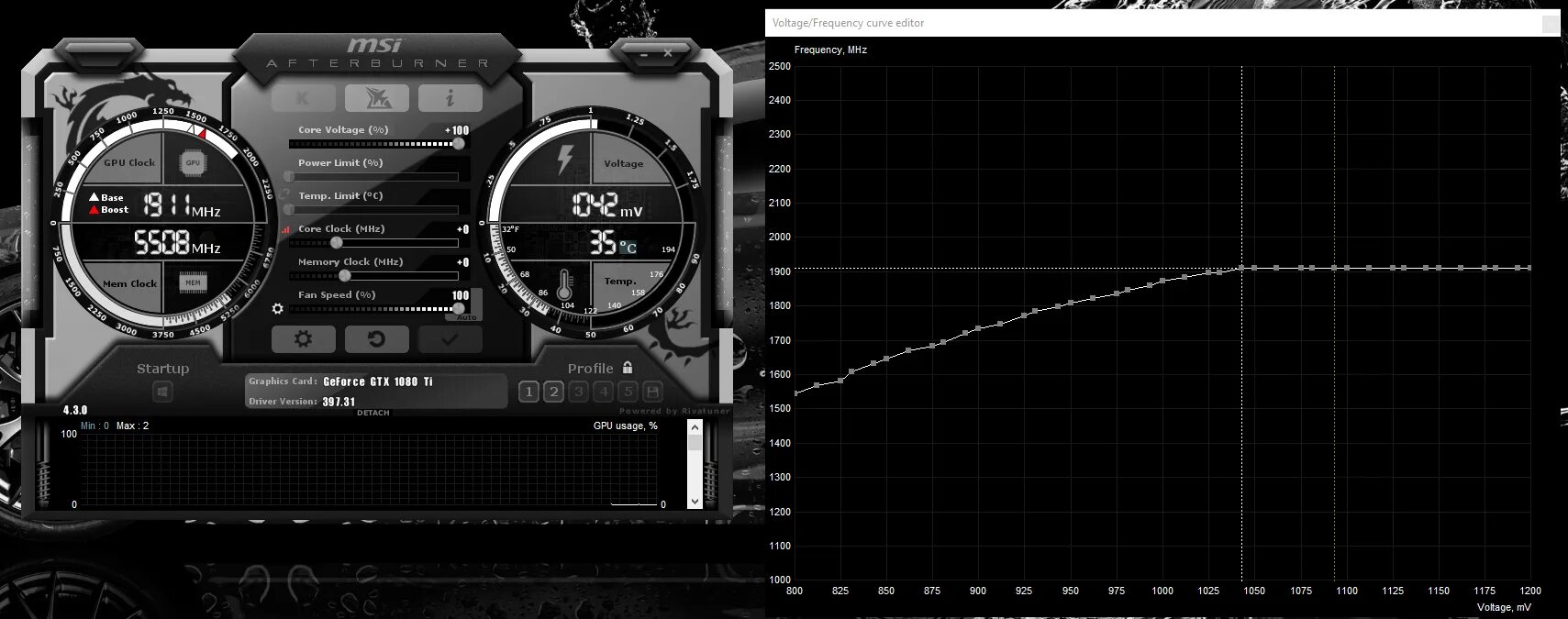Adjust the Memory Clock (MHz) slider handle

coord(345,275)
